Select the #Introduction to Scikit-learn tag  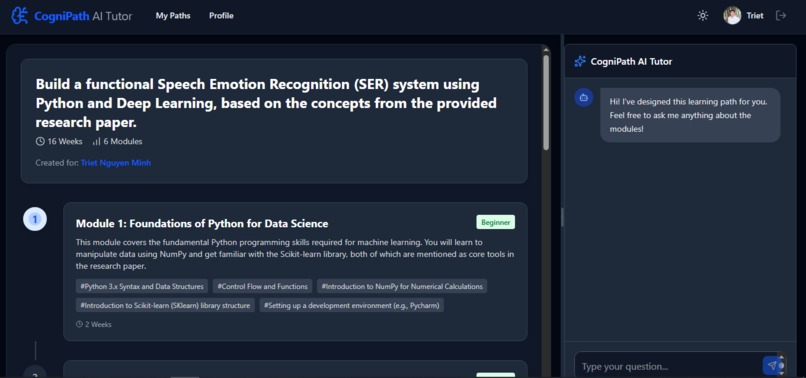tap(165, 305)
